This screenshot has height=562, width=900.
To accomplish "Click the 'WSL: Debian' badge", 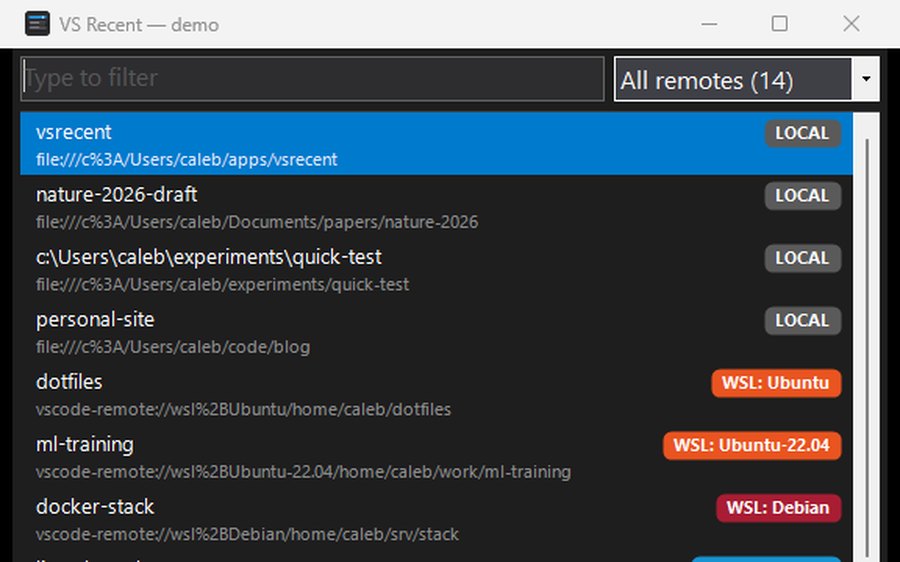I will pos(778,508).
